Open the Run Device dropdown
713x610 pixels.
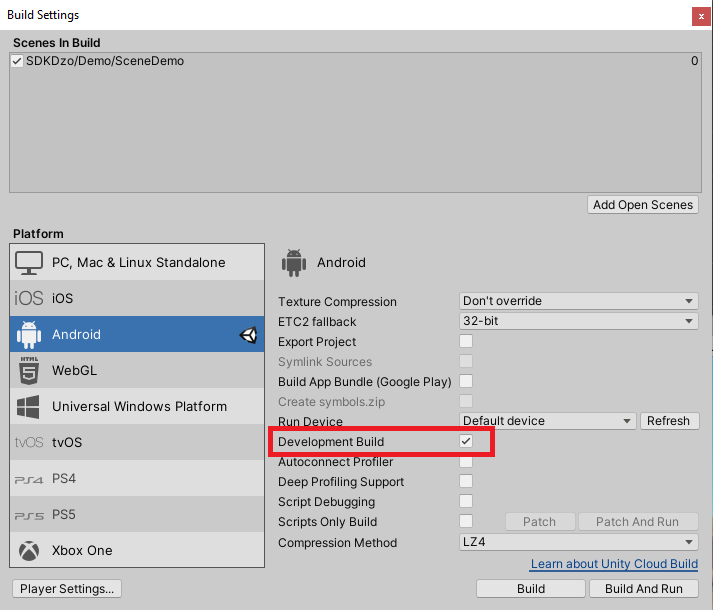click(x=547, y=421)
